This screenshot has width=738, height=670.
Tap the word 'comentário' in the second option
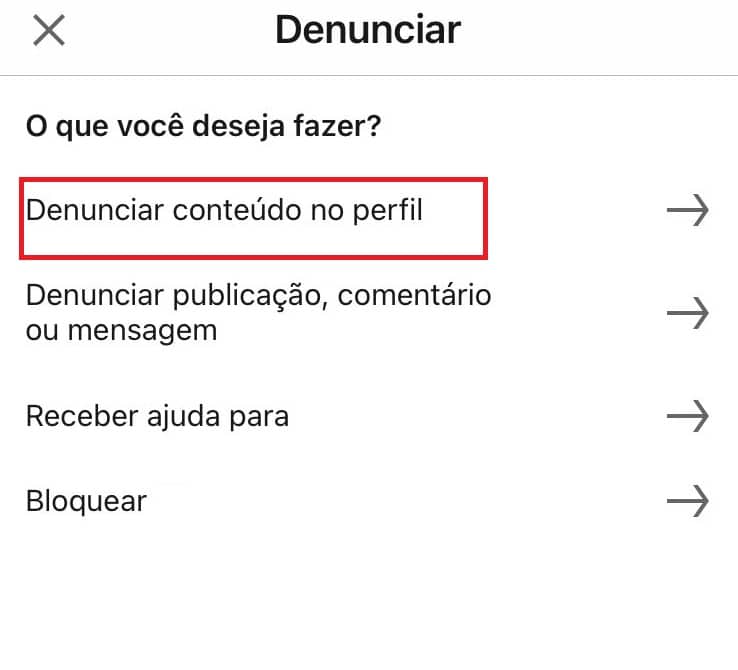[414, 295]
